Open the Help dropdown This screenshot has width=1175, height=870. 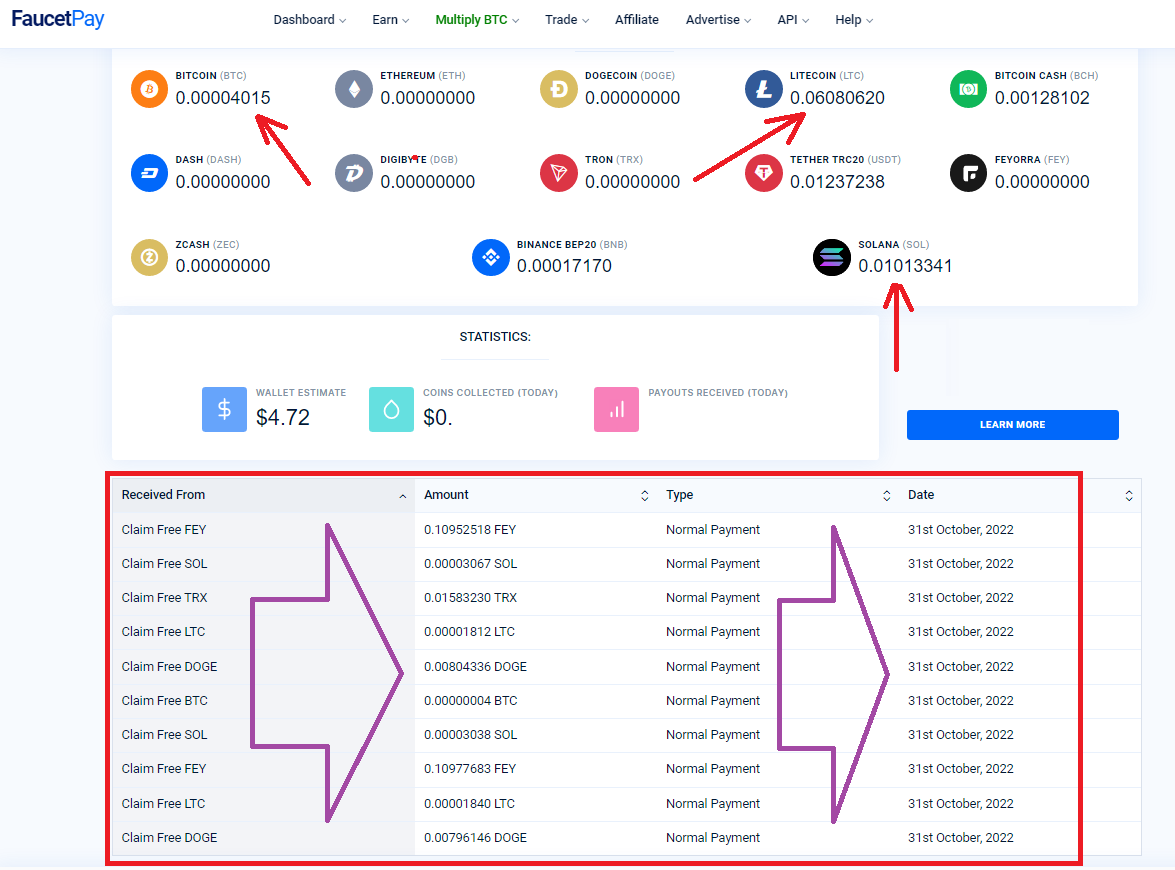pyautogui.click(x=854, y=19)
